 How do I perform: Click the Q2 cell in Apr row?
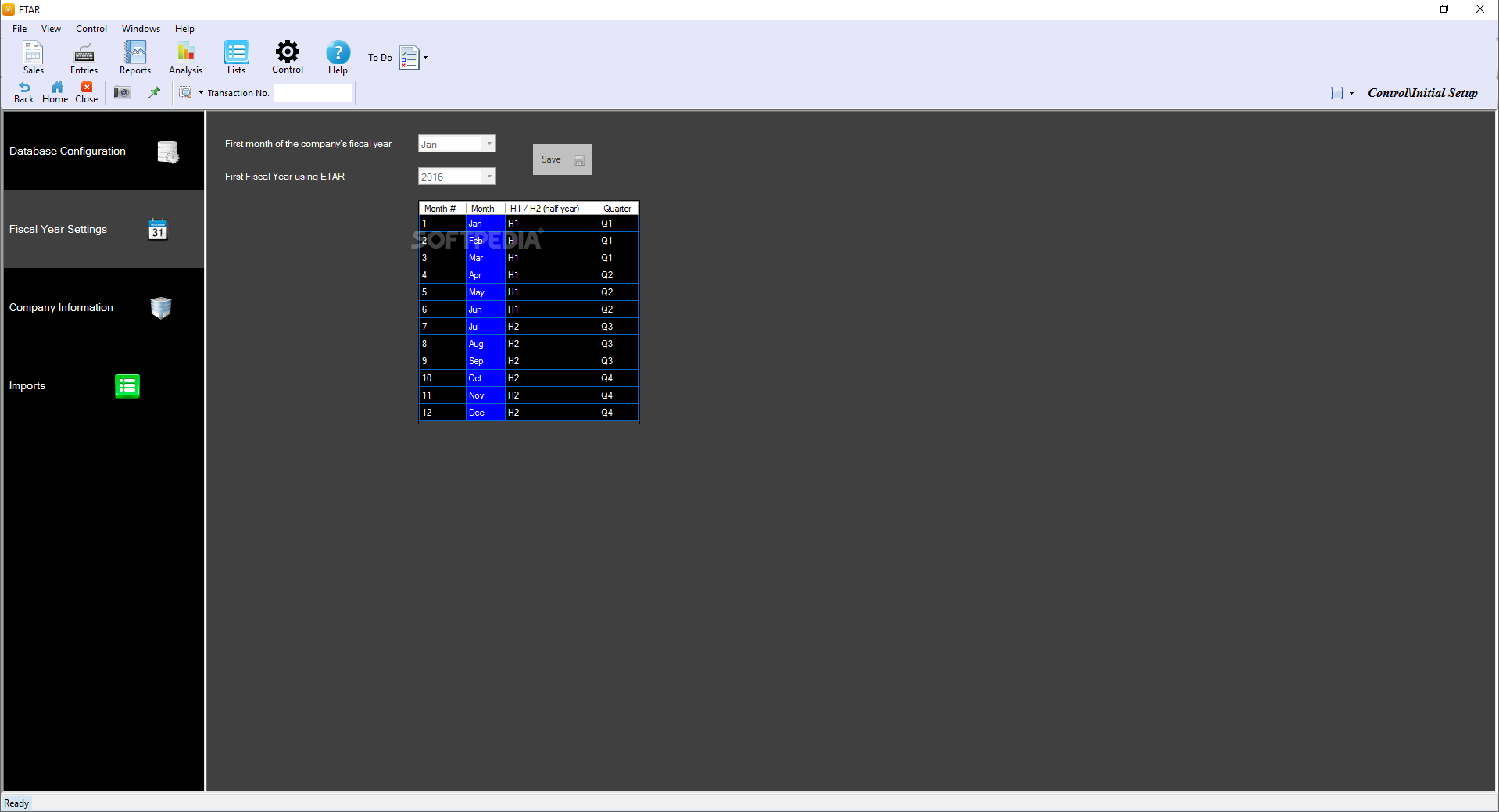coord(618,275)
